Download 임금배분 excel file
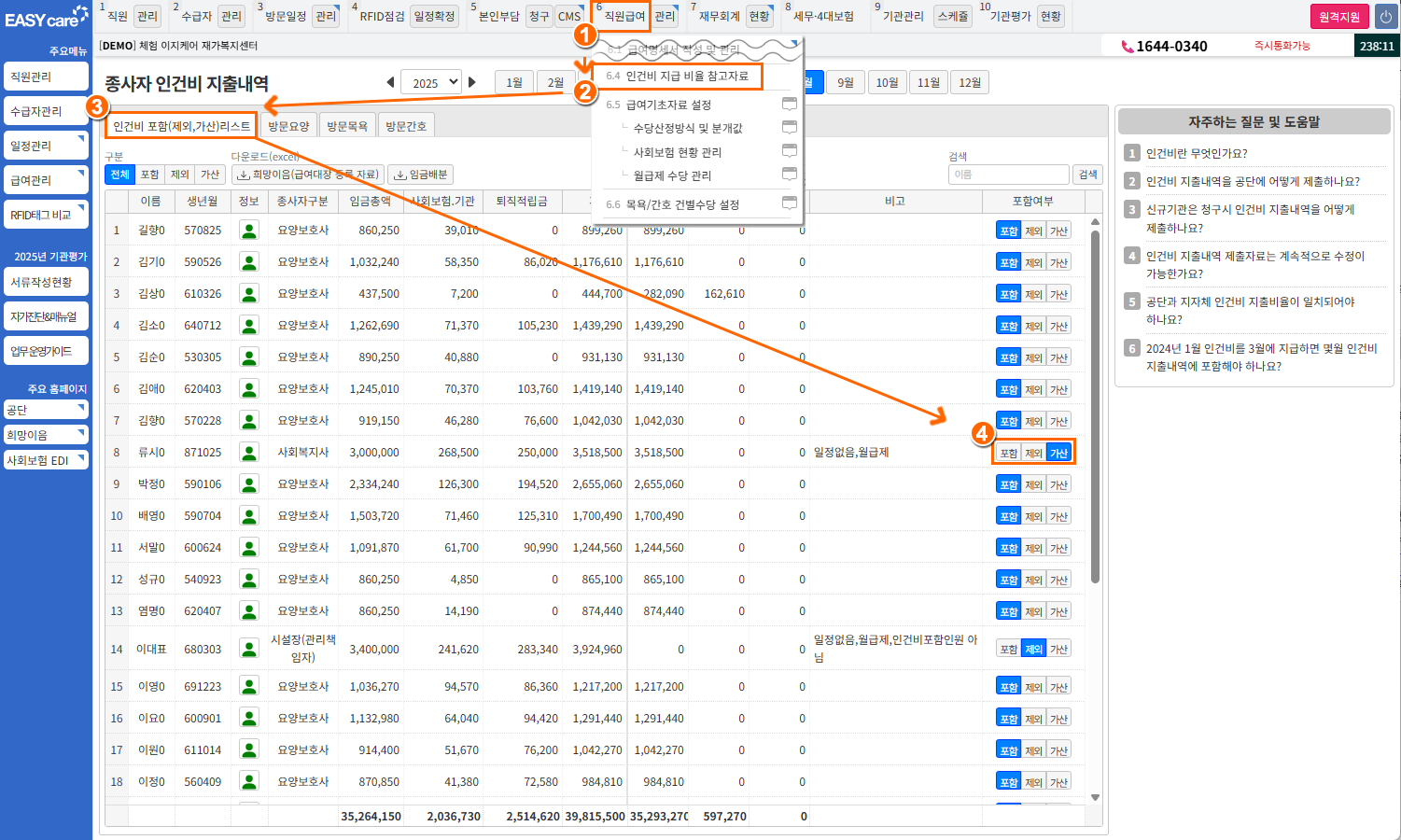The width and height of the screenshot is (1401, 840). [424, 175]
